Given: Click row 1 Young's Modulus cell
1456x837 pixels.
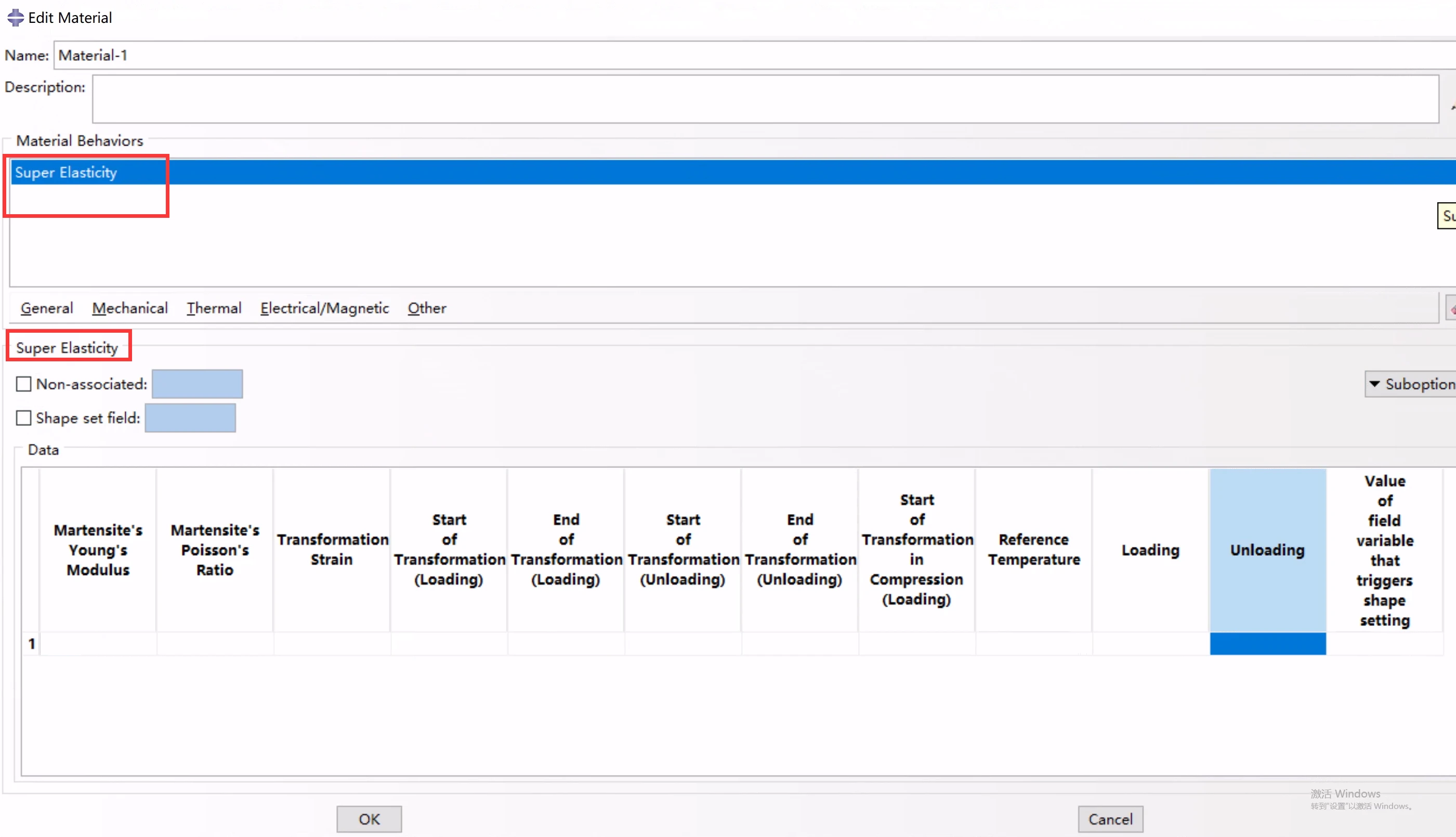Looking at the screenshot, I should coord(98,644).
